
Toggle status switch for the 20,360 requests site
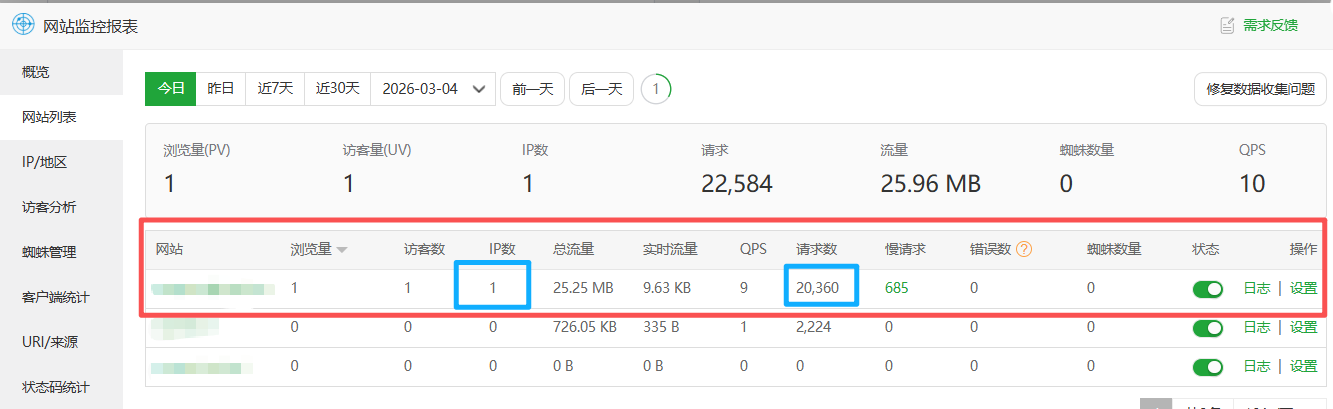(x=1208, y=288)
